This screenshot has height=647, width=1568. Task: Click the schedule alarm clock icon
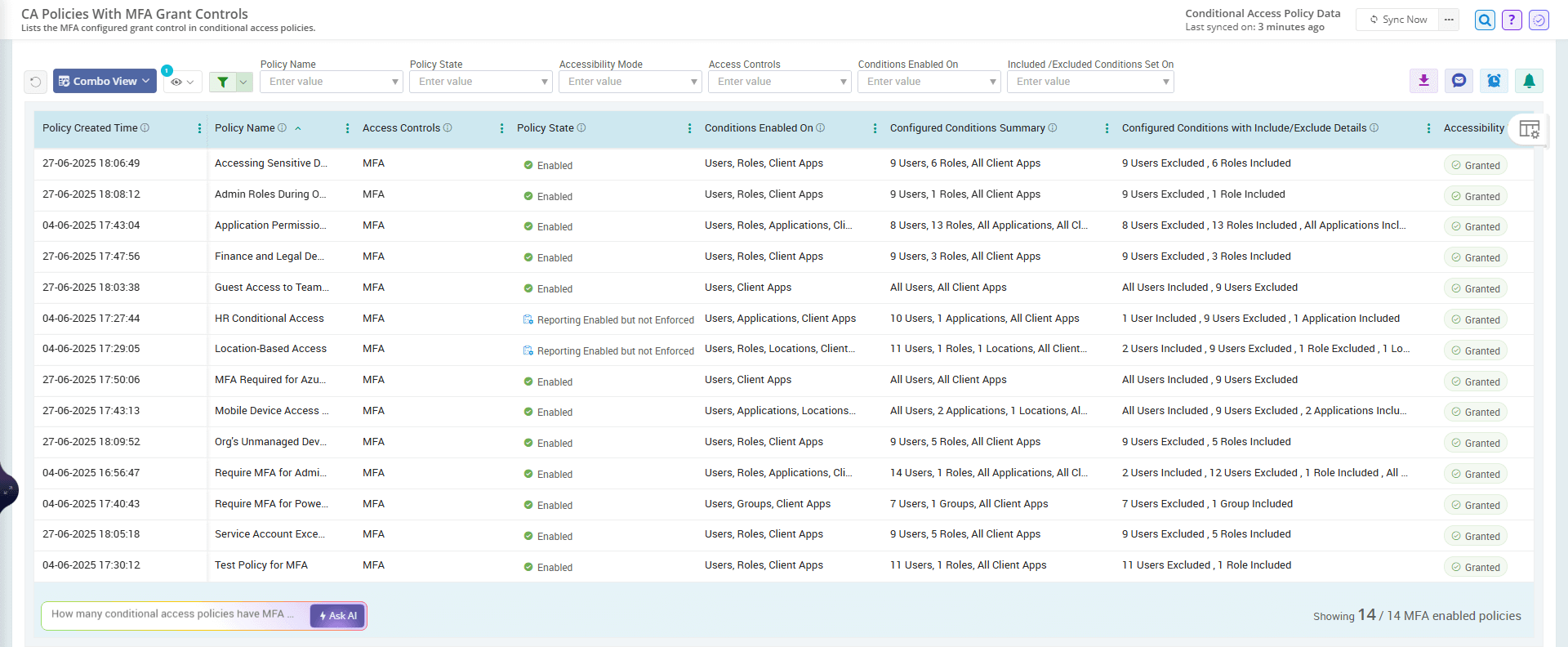[1494, 80]
